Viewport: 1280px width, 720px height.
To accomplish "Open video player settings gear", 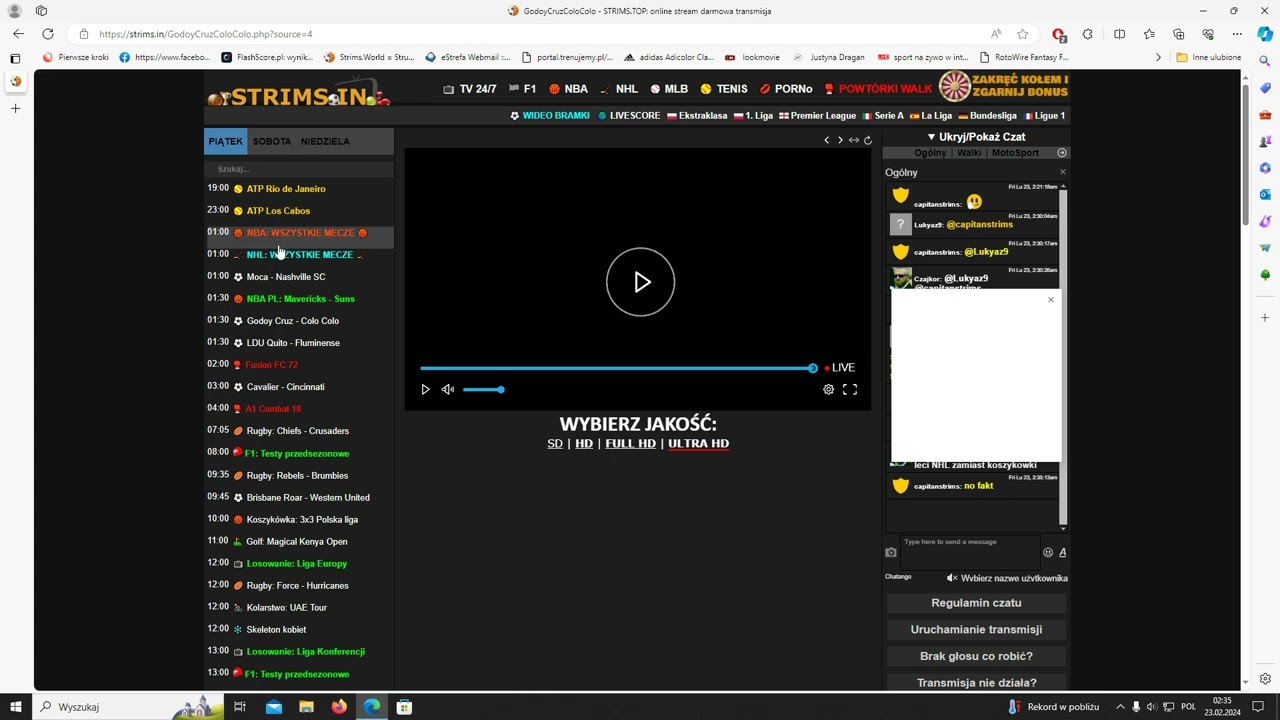I will (x=828, y=389).
